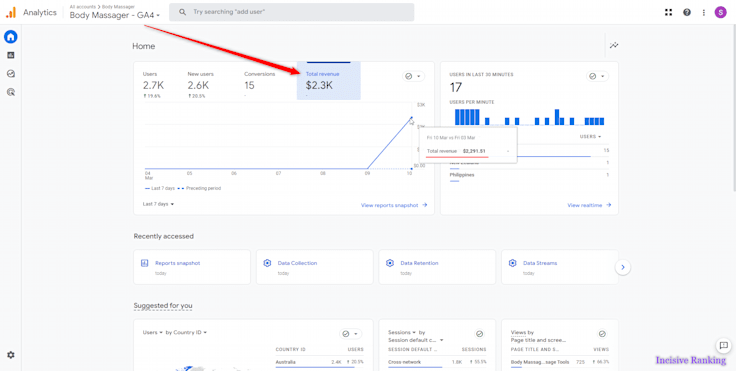Click next arrow in Recently accessed carousel
This screenshot has width=736, height=371.
click(x=623, y=267)
